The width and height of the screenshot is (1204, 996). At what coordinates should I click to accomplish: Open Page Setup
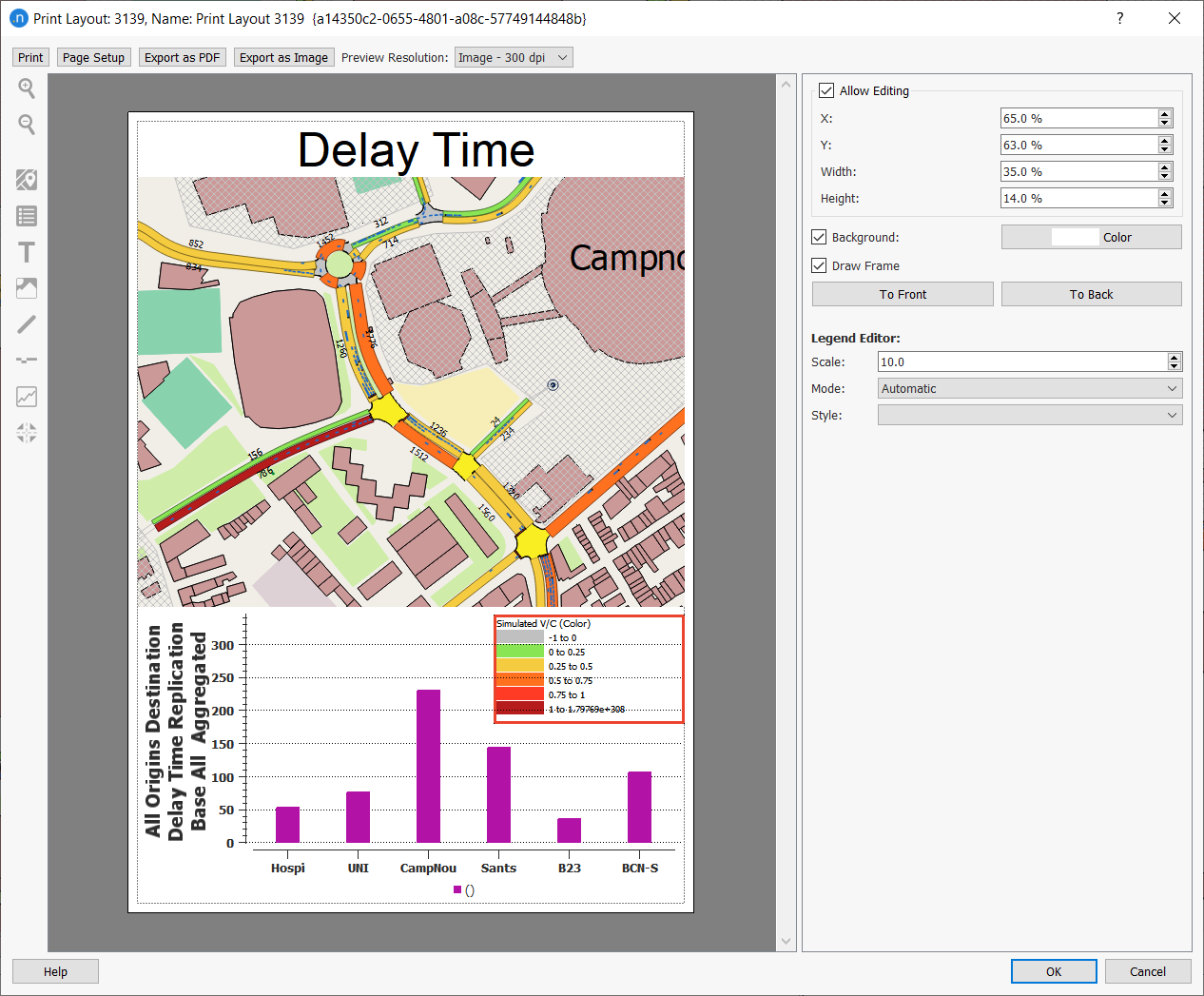93,57
